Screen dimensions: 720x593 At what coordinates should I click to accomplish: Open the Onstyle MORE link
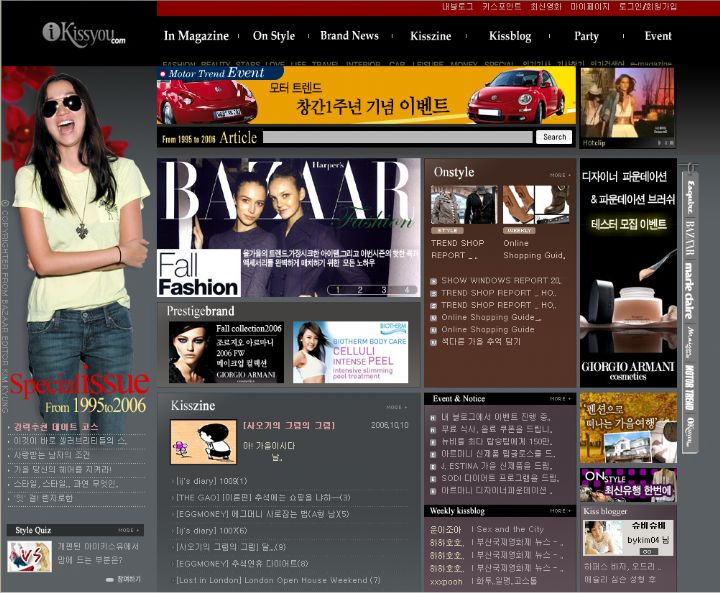point(560,175)
